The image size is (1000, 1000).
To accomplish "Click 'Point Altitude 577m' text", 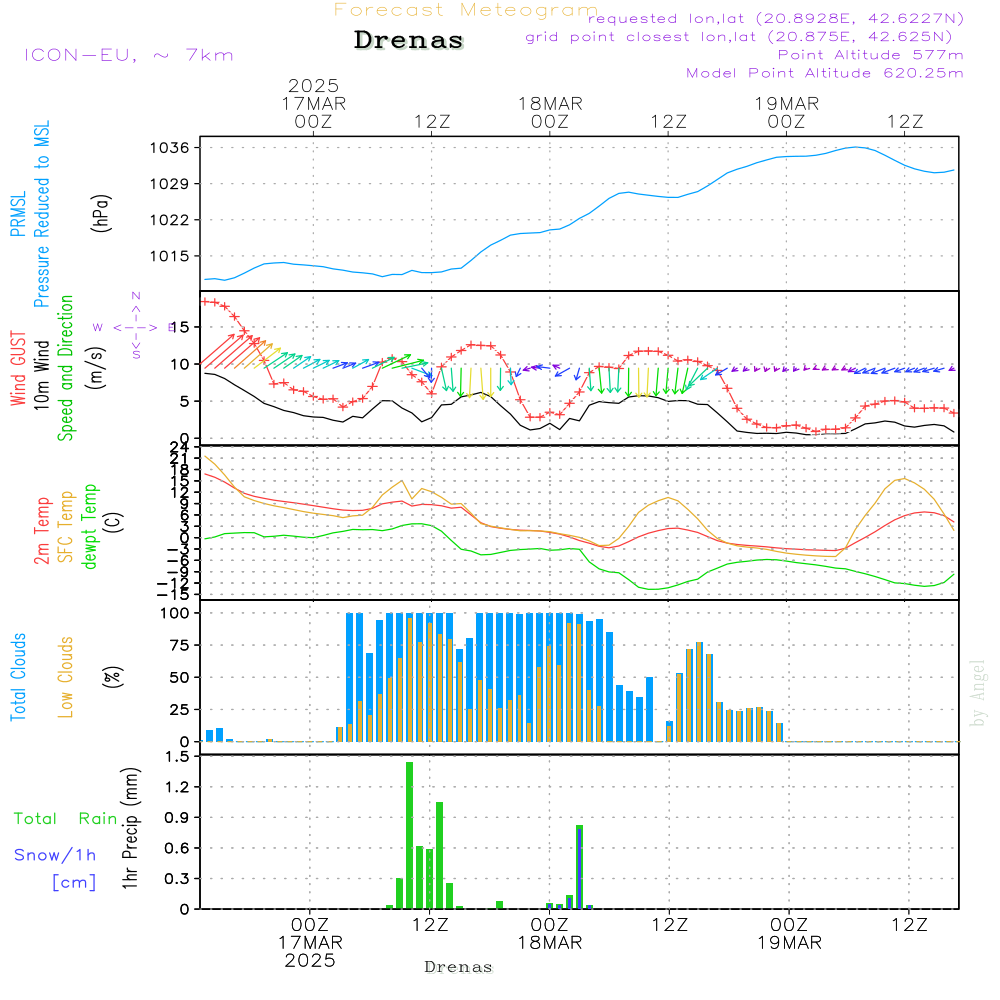I will pos(871,55).
